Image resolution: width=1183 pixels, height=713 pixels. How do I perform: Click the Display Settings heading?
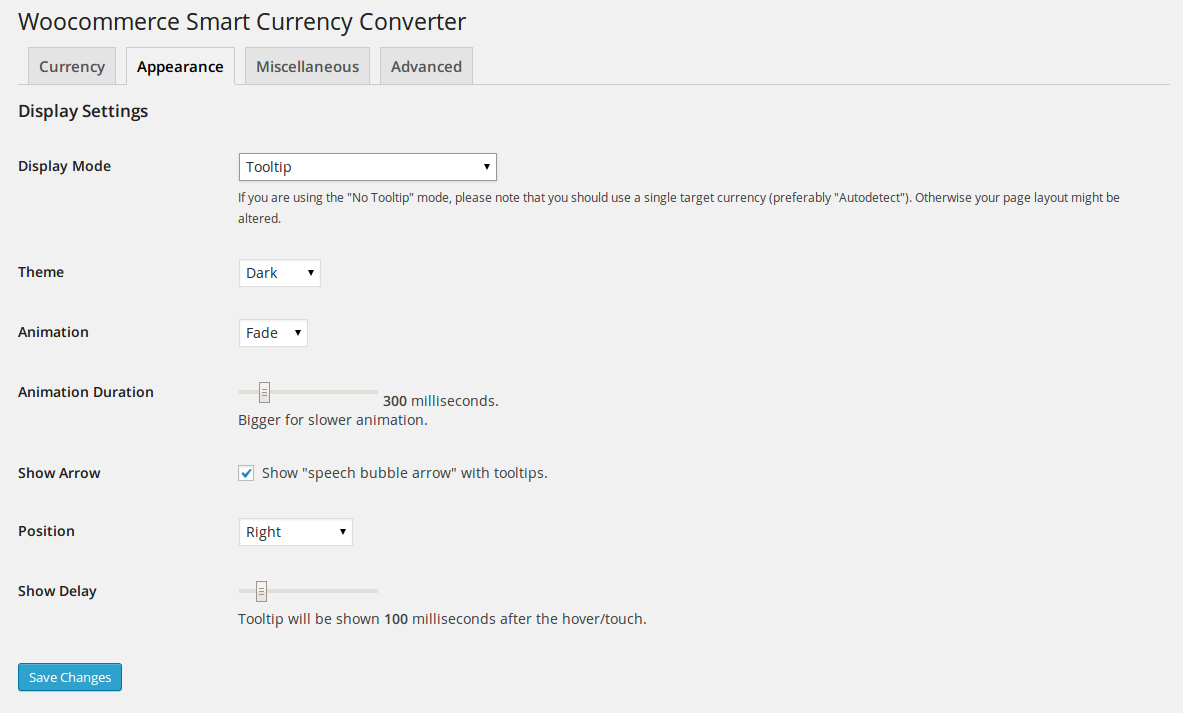[x=83, y=111]
